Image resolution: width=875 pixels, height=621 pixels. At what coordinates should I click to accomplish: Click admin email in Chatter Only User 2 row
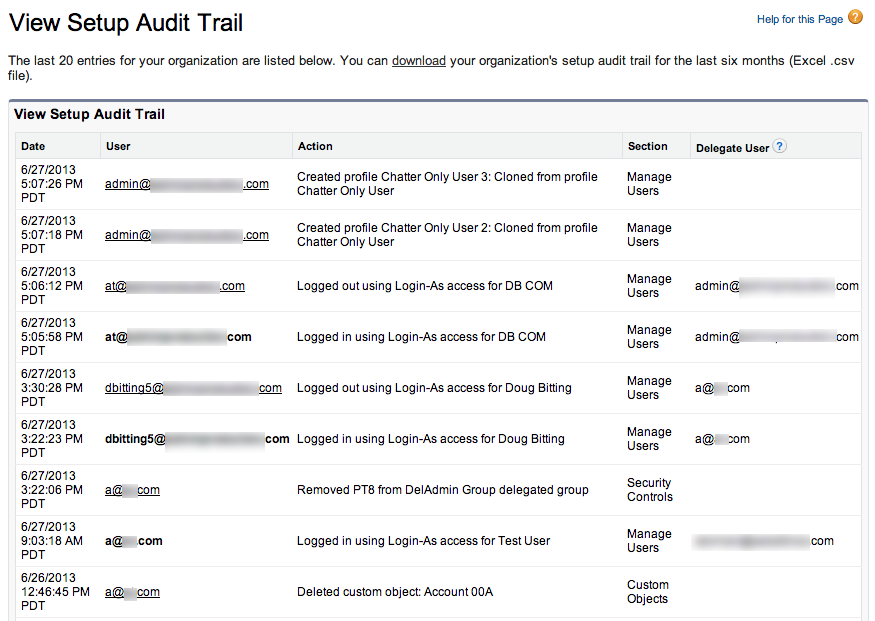186,235
